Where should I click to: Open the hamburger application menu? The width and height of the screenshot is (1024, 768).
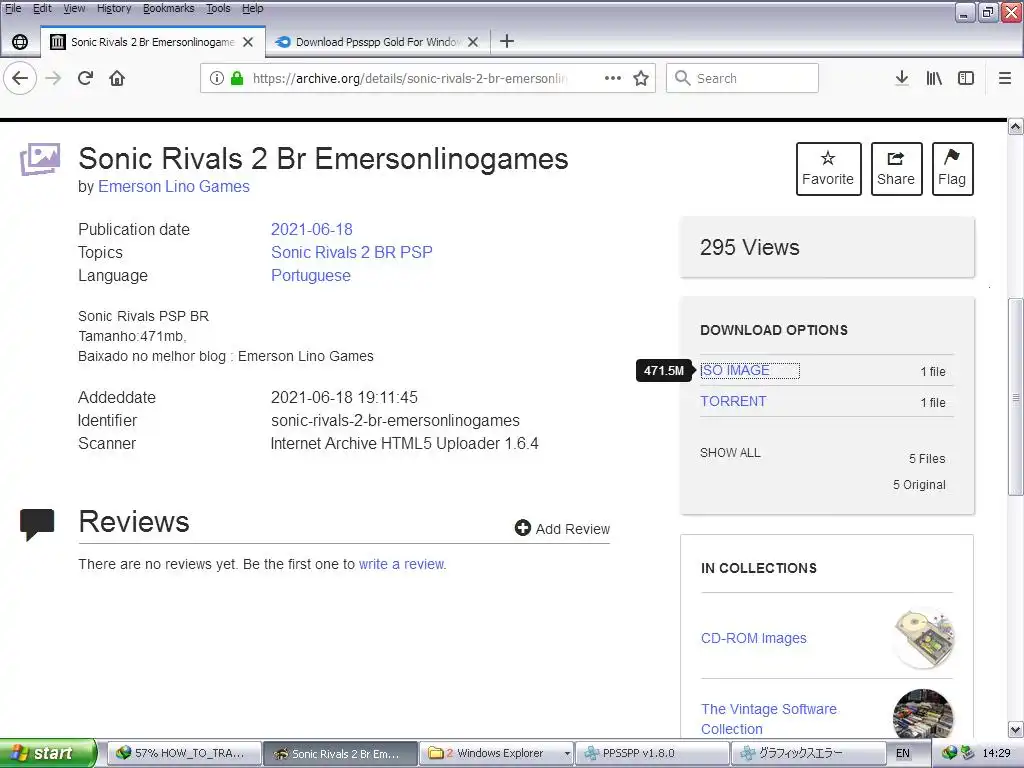[x=1005, y=78]
